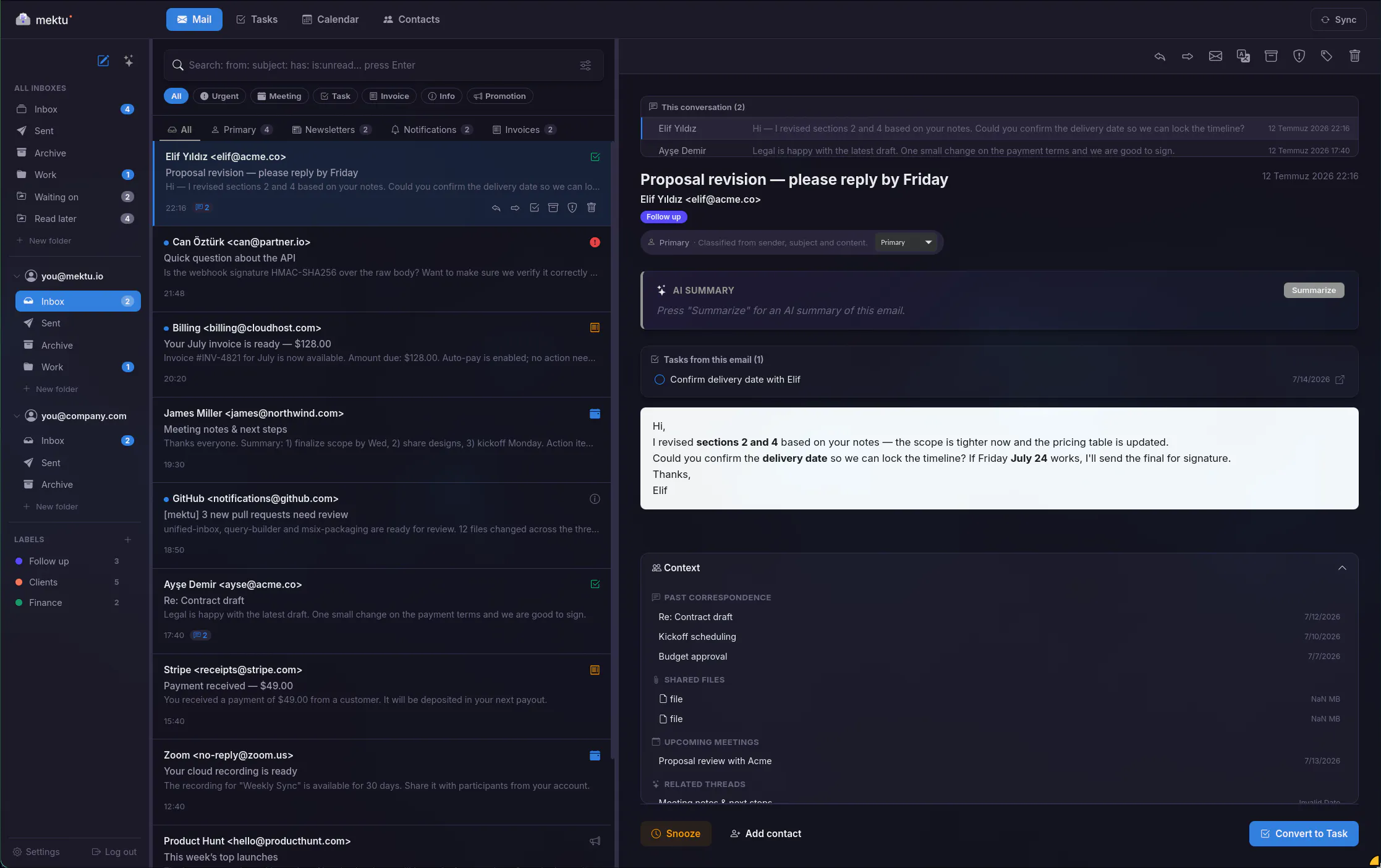Image resolution: width=1381 pixels, height=868 pixels.
Task: Collapse the you@company.com account tree
Action: click(x=17, y=416)
